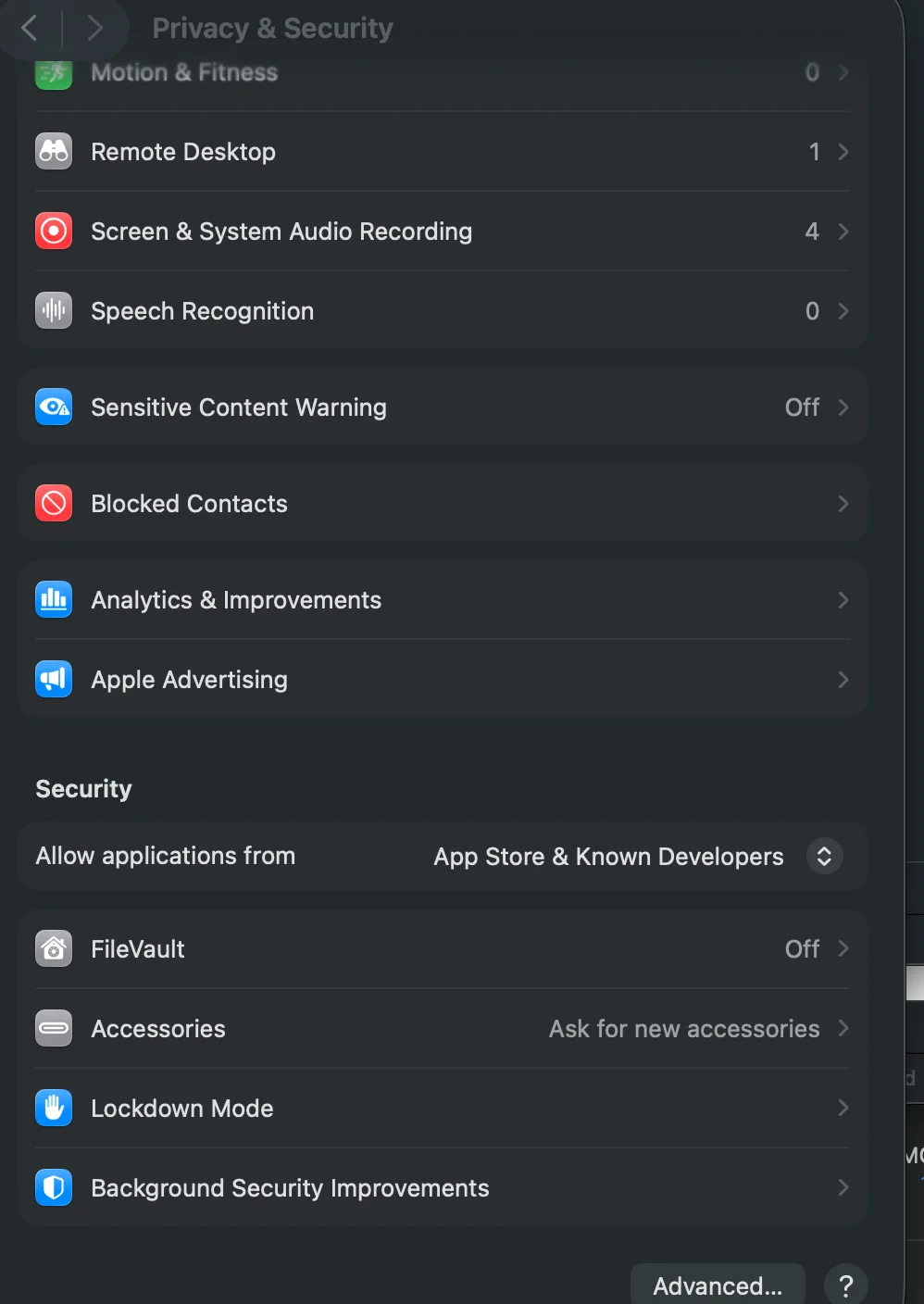
Task: Click Remote Desktop count 1
Action: [814, 152]
